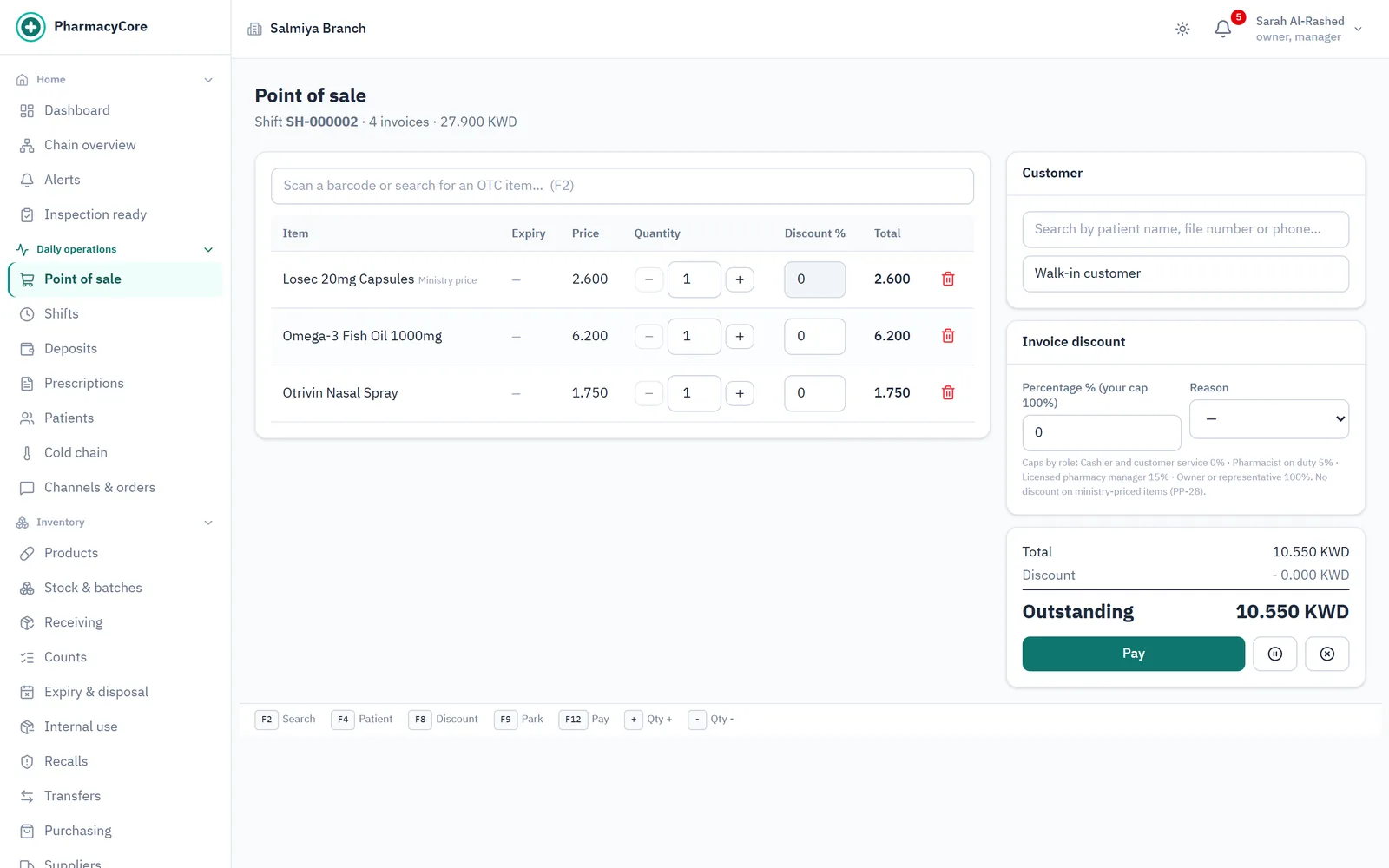Park the invoice with the pause icon
Viewport: 1389px width, 868px height.
click(1274, 654)
